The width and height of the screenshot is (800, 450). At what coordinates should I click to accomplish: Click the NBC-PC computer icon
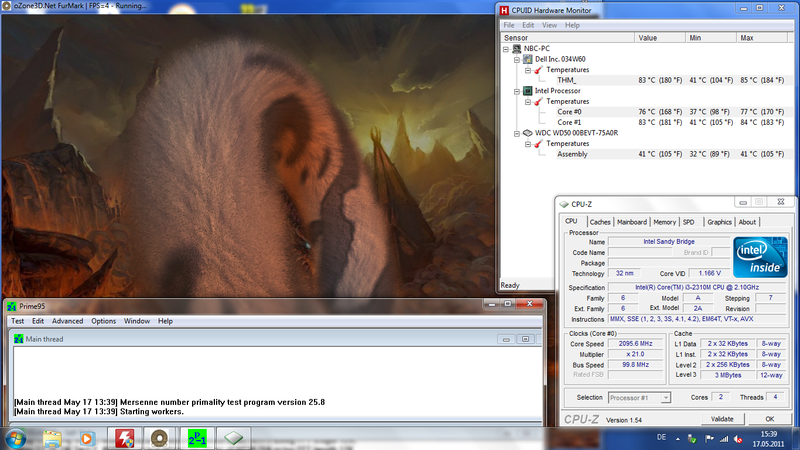[517, 48]
